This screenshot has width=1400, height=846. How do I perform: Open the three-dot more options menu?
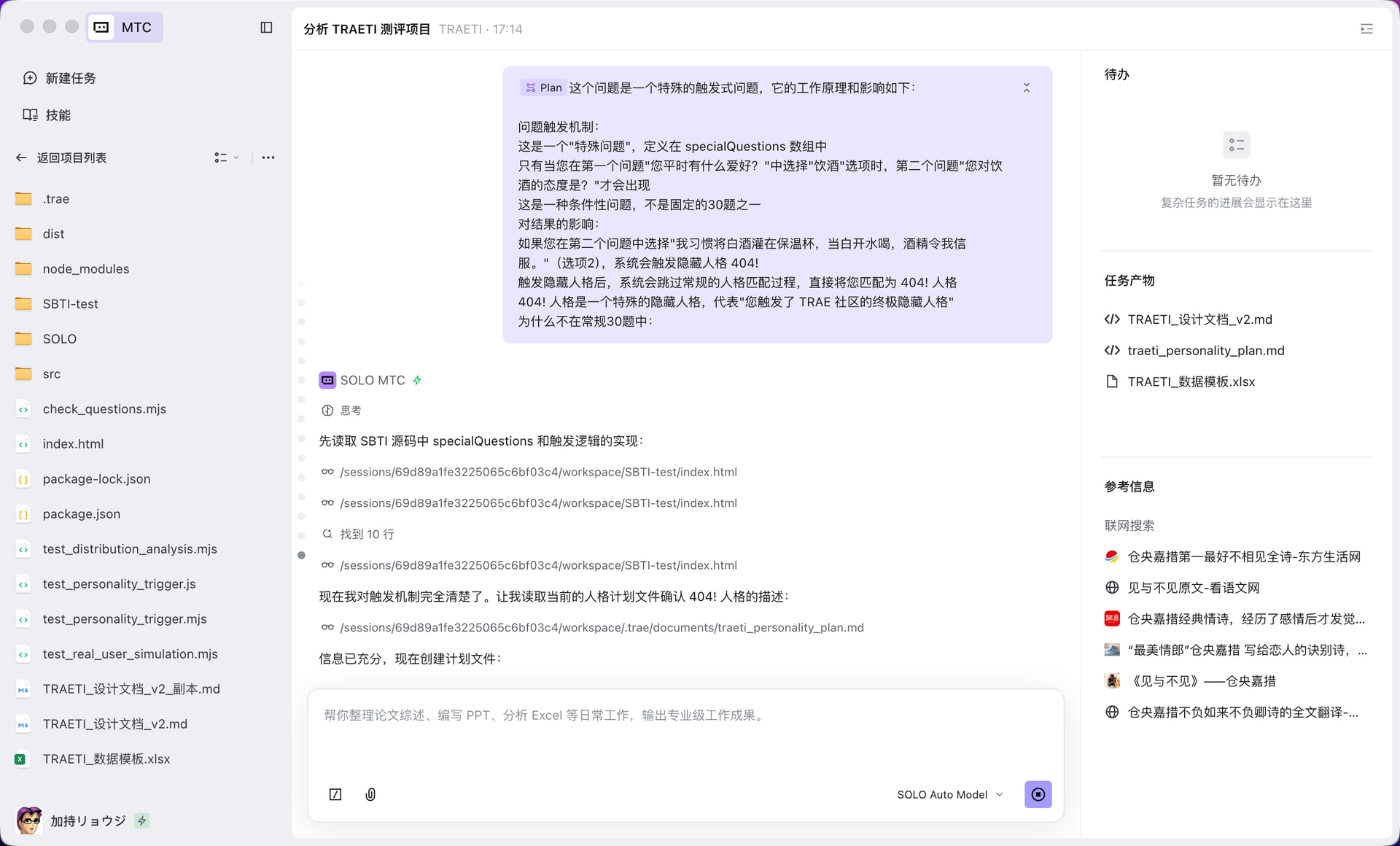(268, 158)
